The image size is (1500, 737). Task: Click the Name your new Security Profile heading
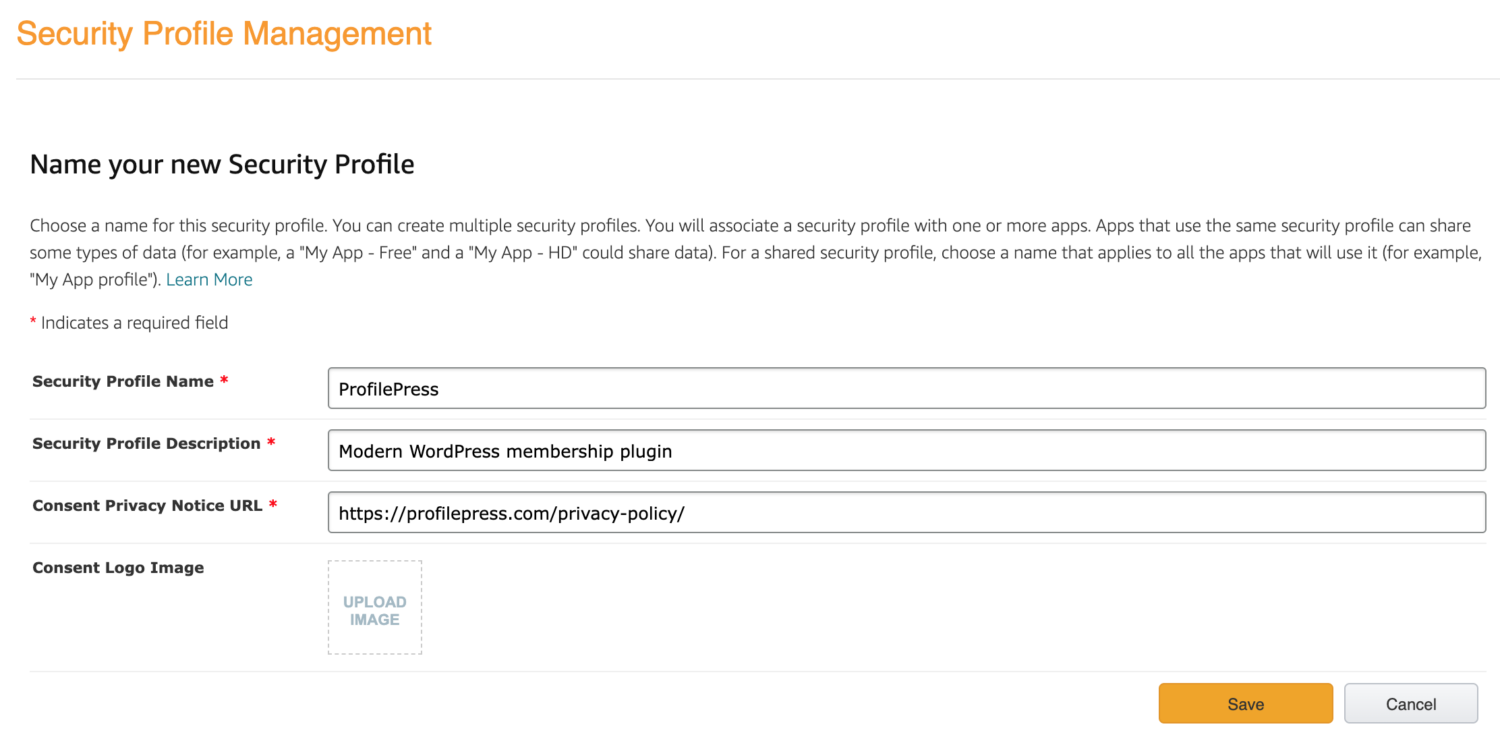click(222, 164)
